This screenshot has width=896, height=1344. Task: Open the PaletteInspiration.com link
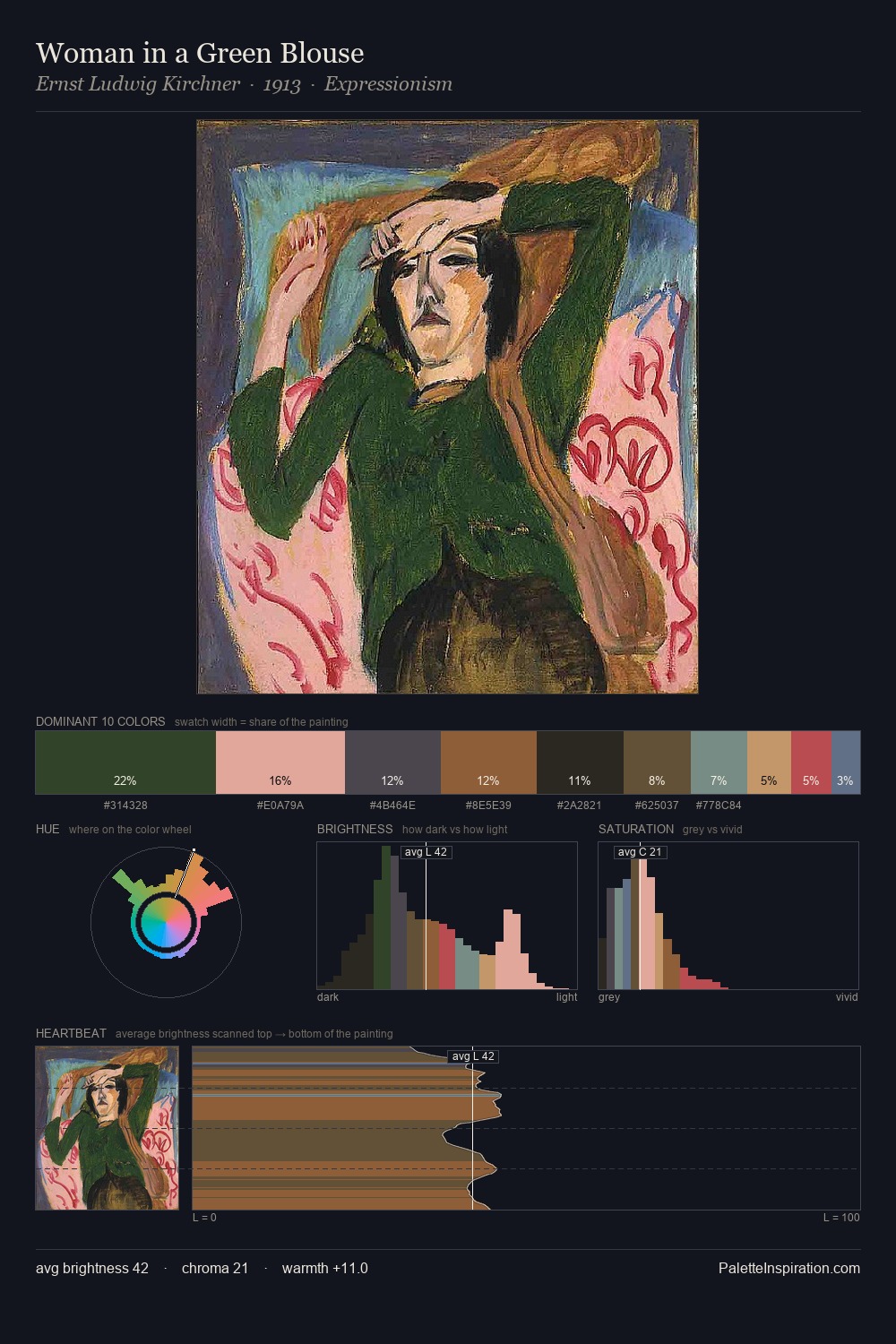(789, 1268)
